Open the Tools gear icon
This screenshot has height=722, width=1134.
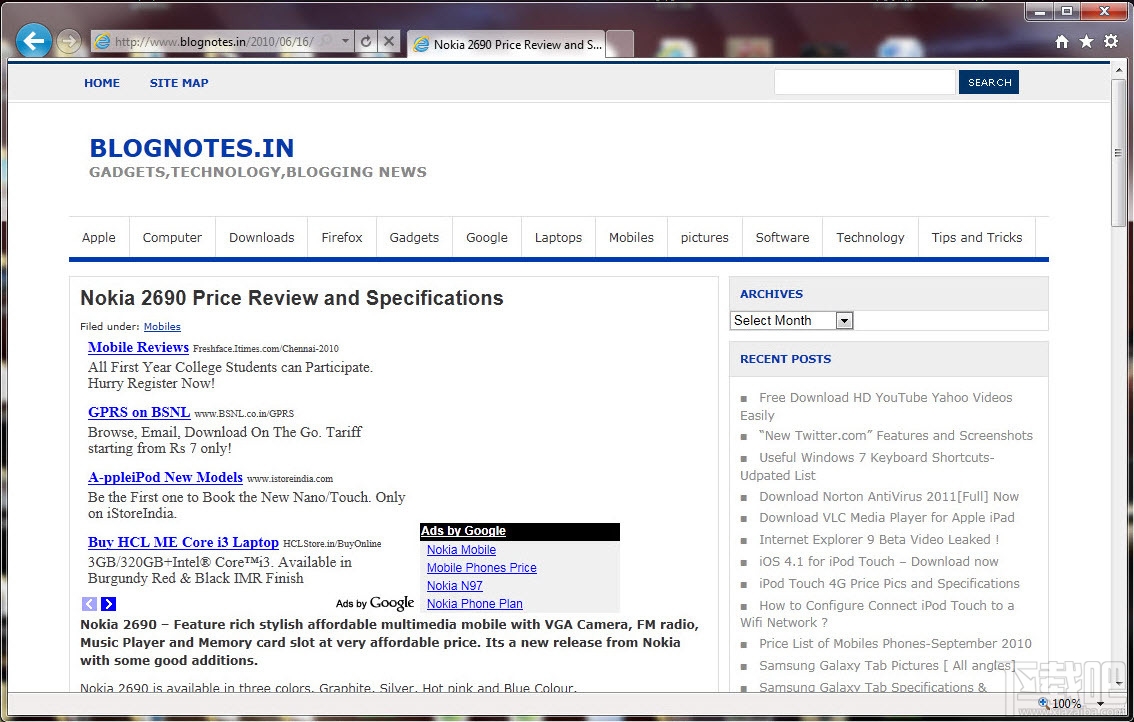(1111, 42)
